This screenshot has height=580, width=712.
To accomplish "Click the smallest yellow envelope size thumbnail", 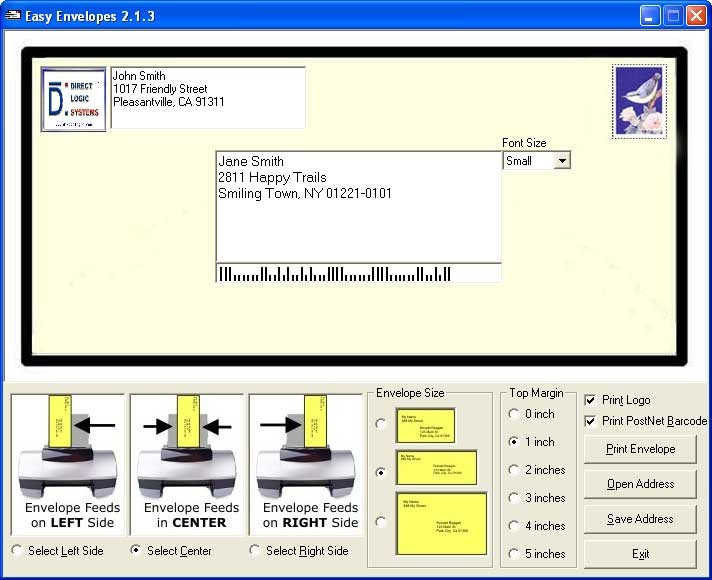I will point(425,425).
